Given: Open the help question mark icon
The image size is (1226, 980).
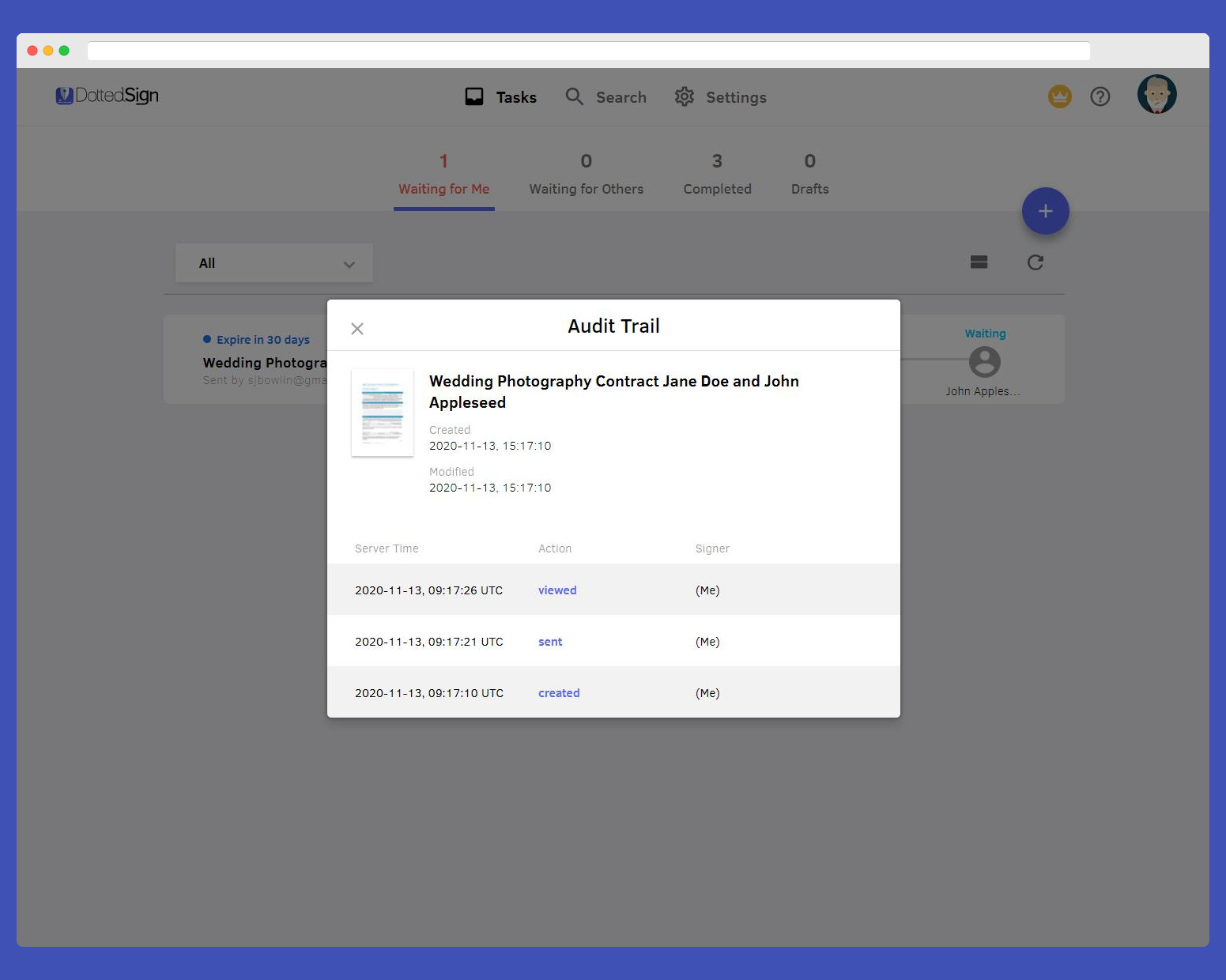Looking at the screenshot, I should click(x=1100, y=96).
